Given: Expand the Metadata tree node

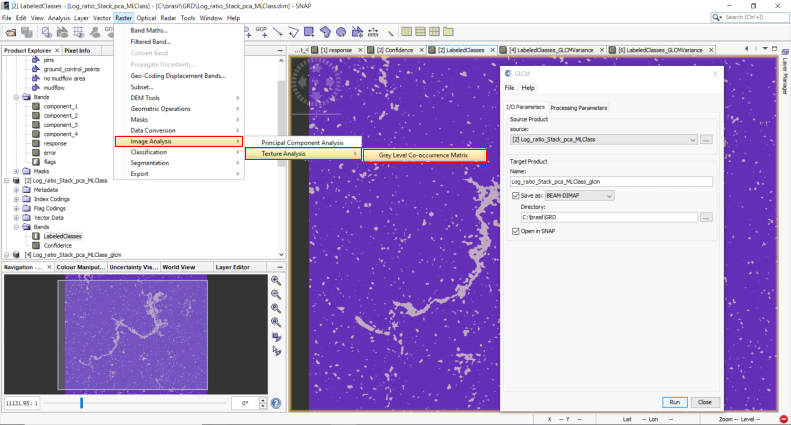Looking at the screenshot, I should click(x=16, y=189).
